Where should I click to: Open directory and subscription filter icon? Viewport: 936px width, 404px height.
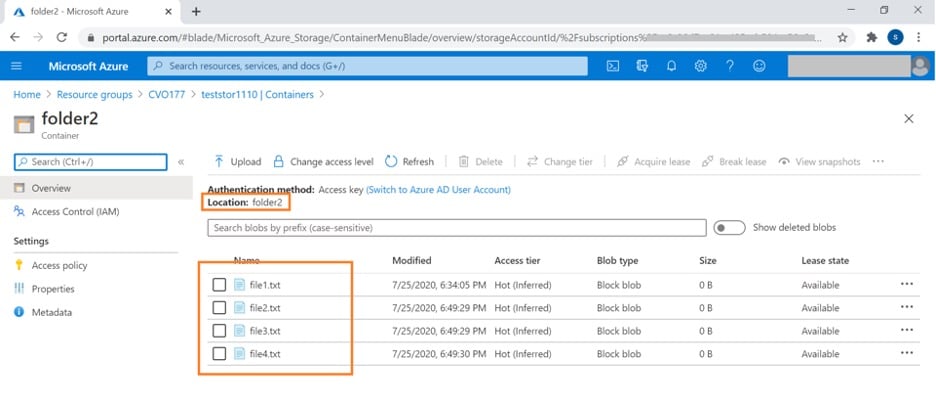(642, 66)
